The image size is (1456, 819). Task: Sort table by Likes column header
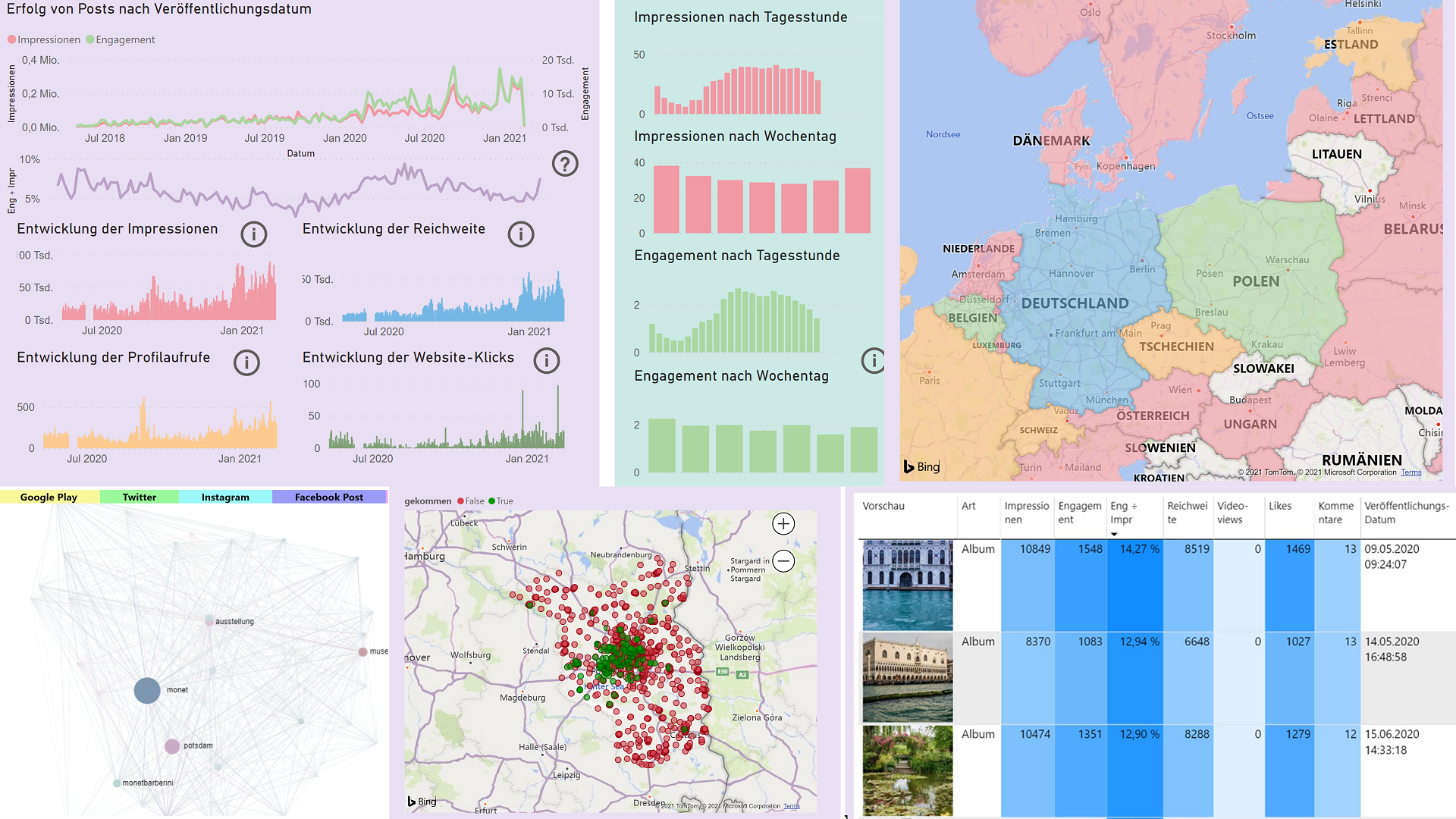click(x=1279, y=506)
